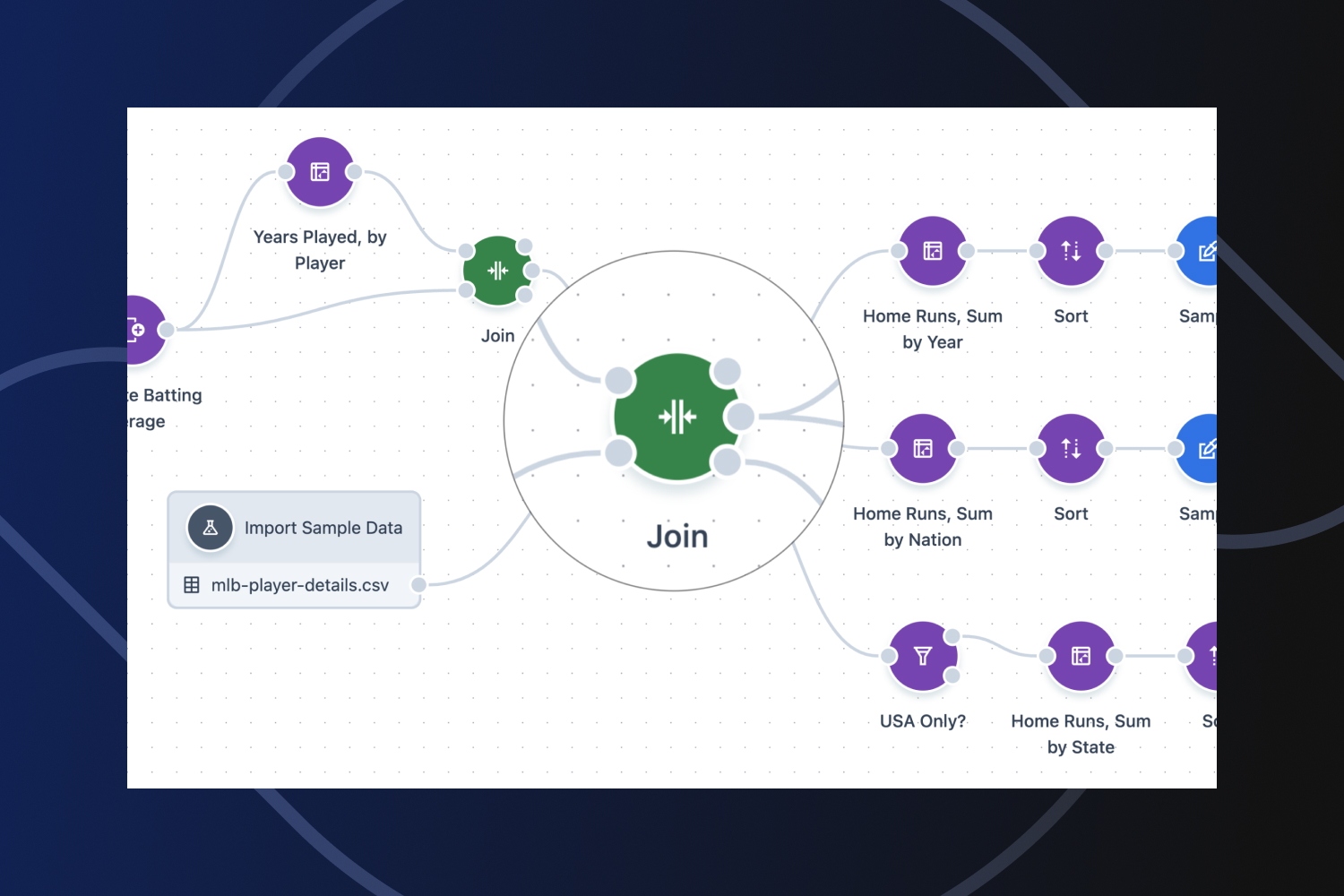The height and width of the screenshot is (896, 1344).
Task: Open the Home Runs, Sum by Nation node
Action: point(923,448)
